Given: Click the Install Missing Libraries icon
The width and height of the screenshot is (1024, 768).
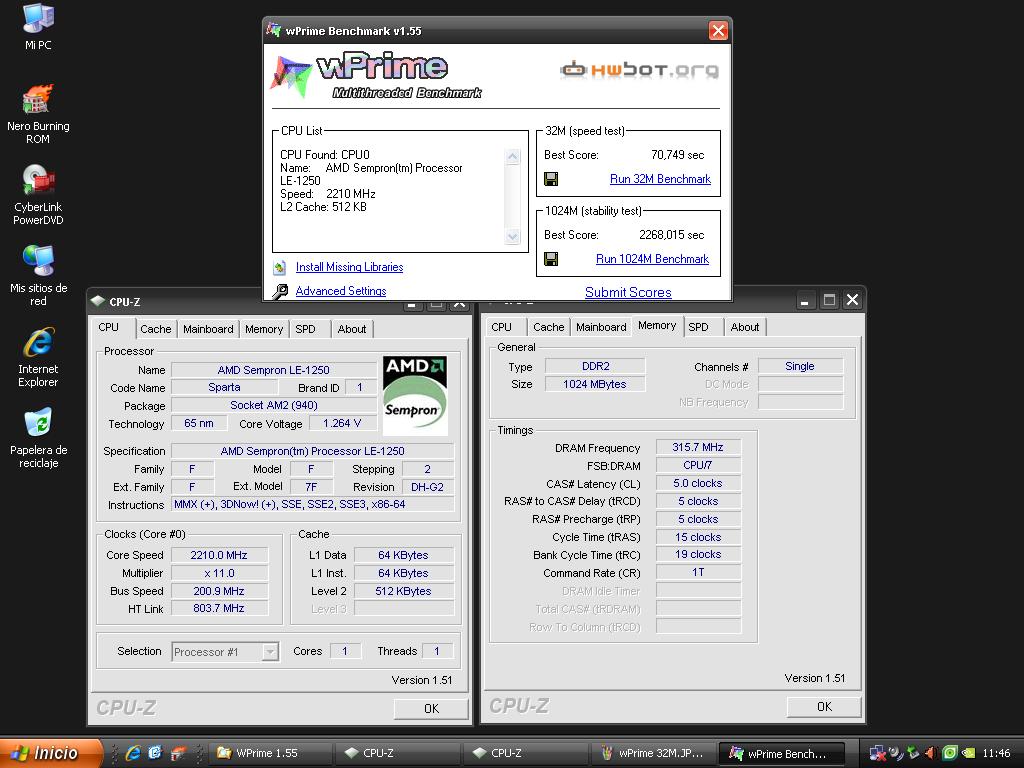Looking at the screenshot, I should tap(280, 267).
